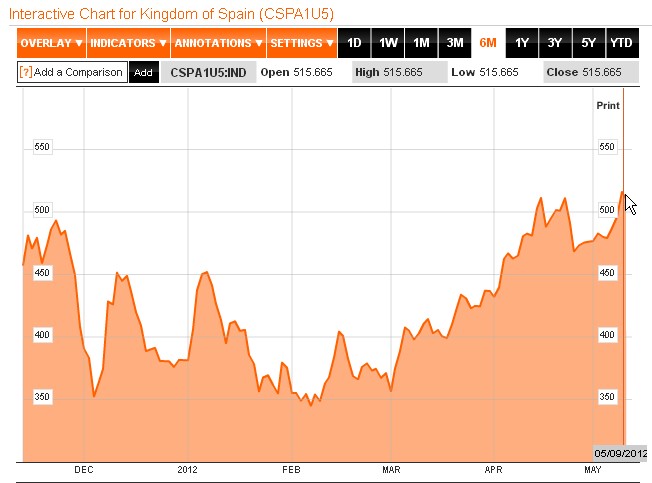This screenshot has height=483, width=652.
Task: Click the Add a Comparison field
Action: [78, 72]
